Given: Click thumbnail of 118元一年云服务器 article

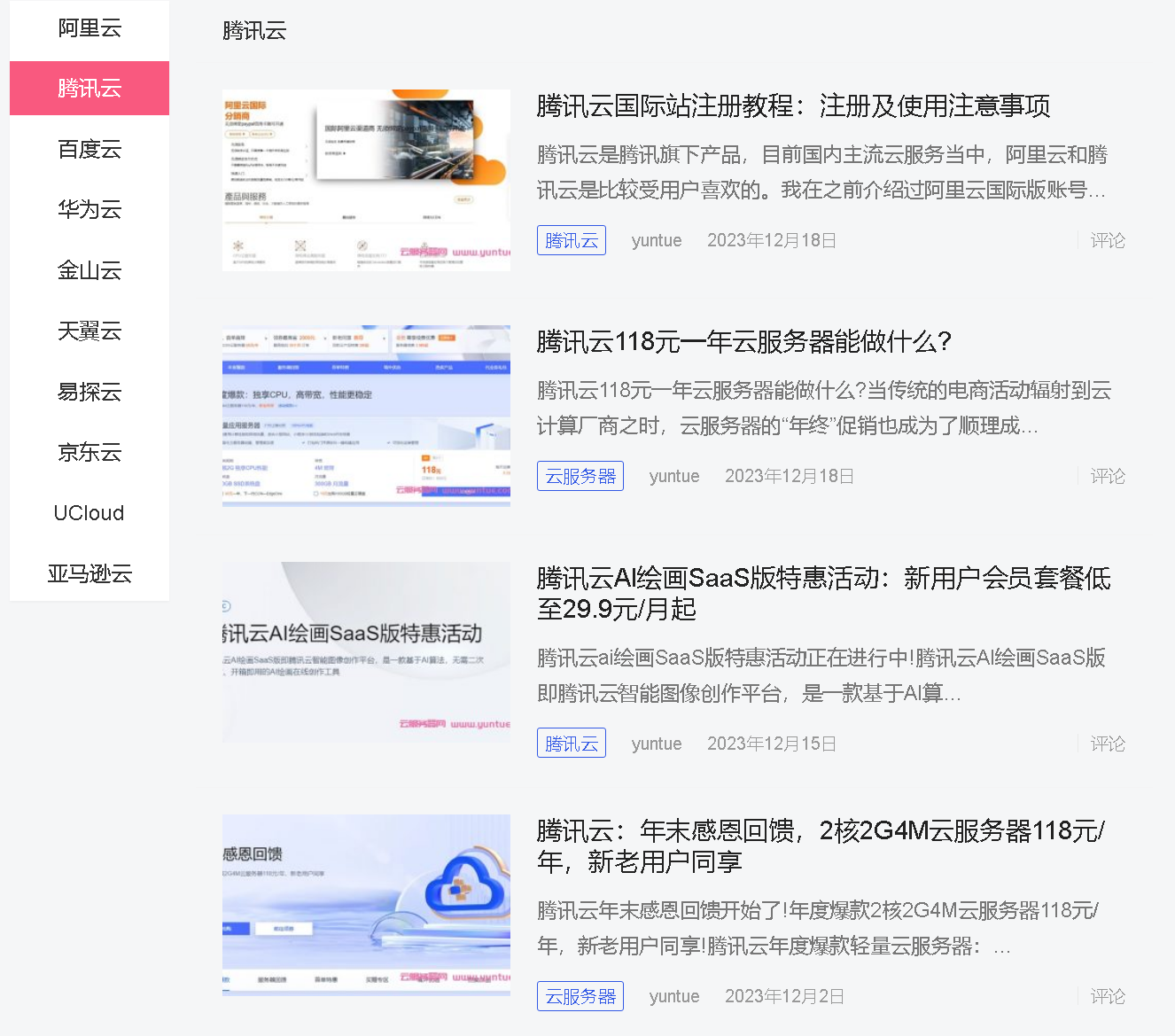Looking at the screenshot, I should [x=366, y=416].
